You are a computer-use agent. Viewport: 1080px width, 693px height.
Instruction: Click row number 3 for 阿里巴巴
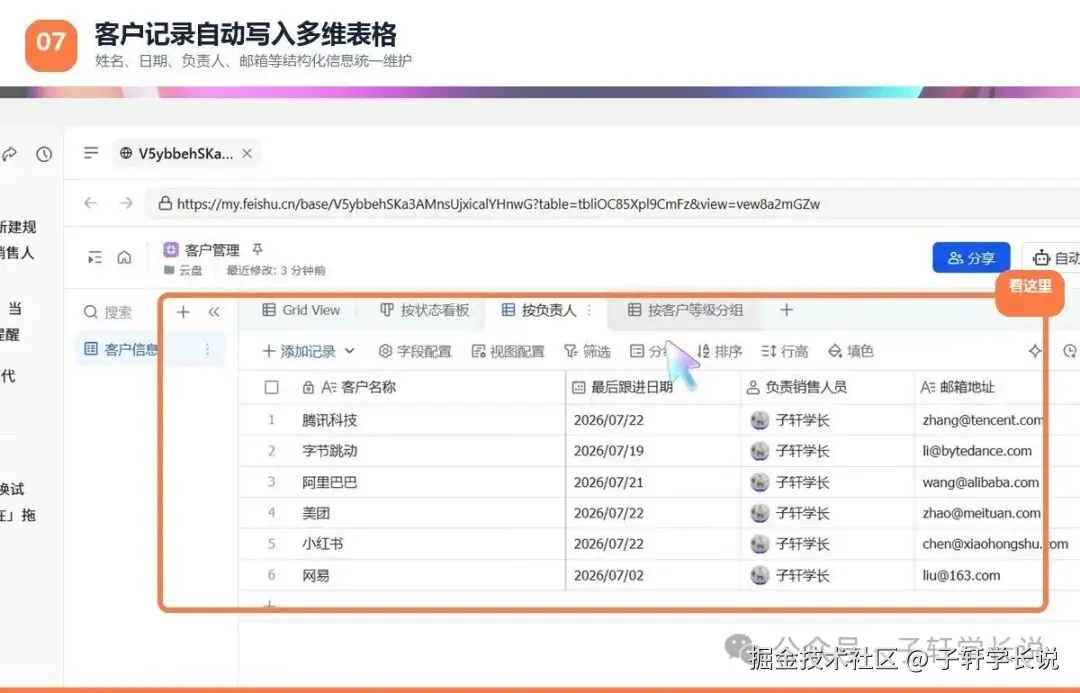pos(271,482)
